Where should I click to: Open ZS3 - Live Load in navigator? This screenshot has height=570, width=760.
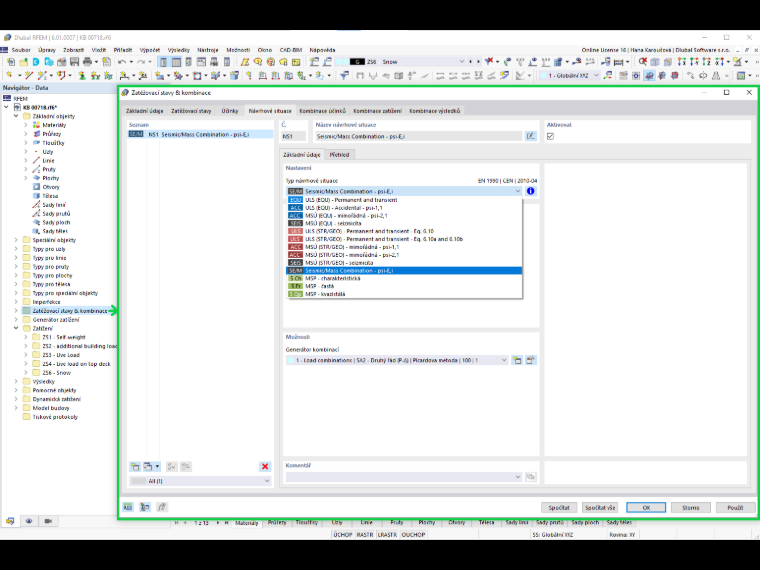61,355
